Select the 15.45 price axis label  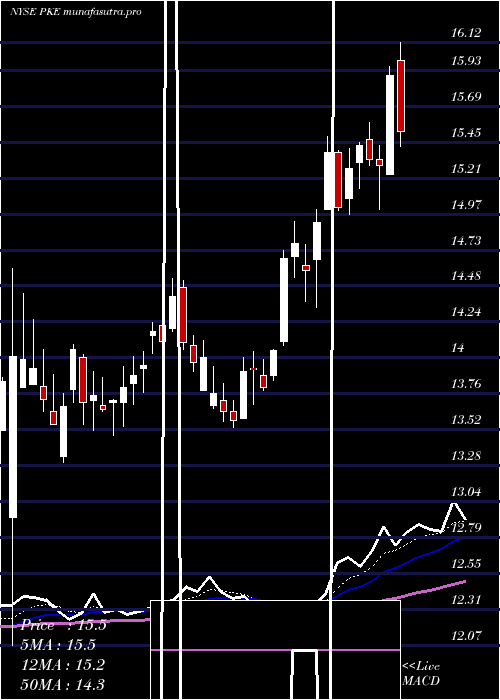point(466,133)
